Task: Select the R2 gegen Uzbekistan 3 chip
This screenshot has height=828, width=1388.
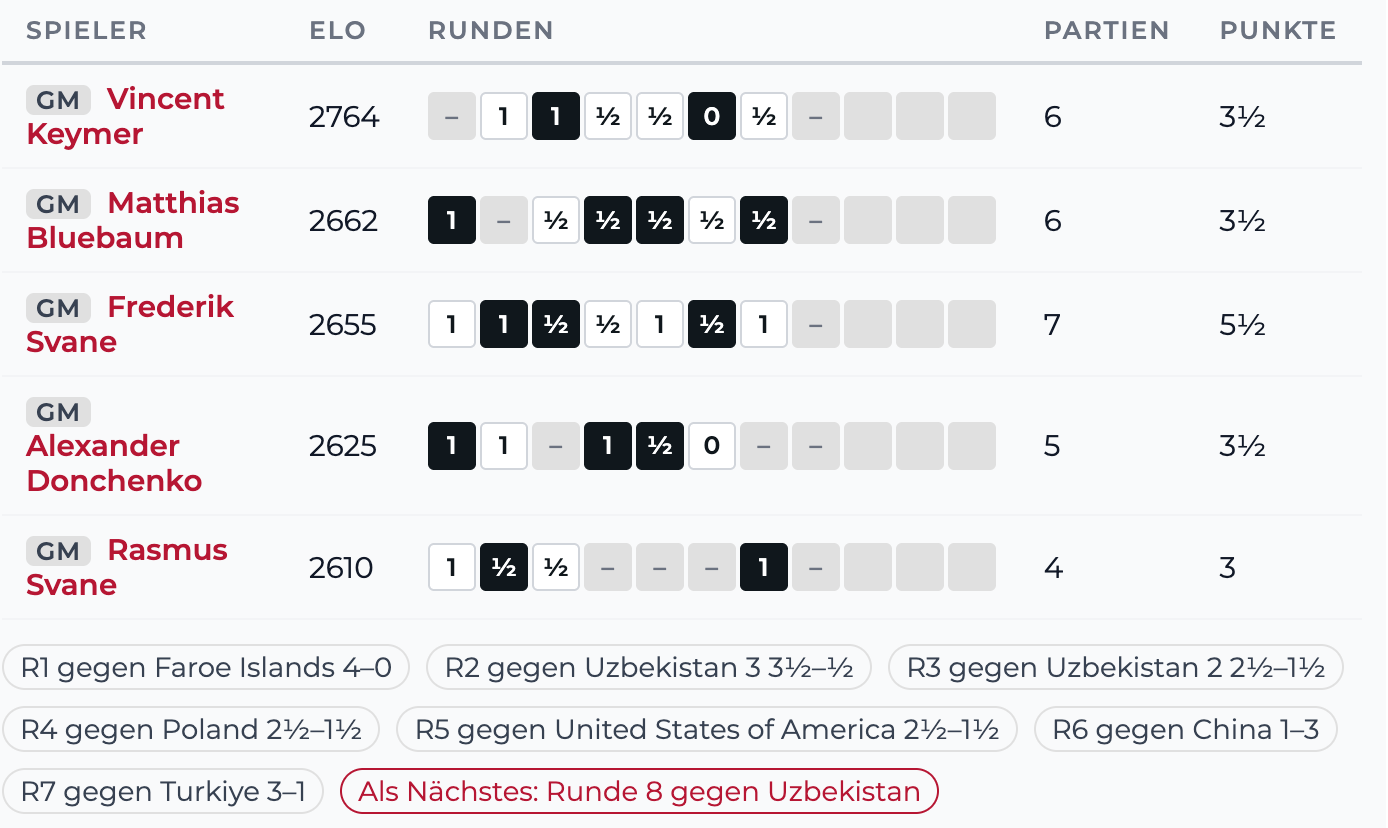Action: (x=649, y=667)
